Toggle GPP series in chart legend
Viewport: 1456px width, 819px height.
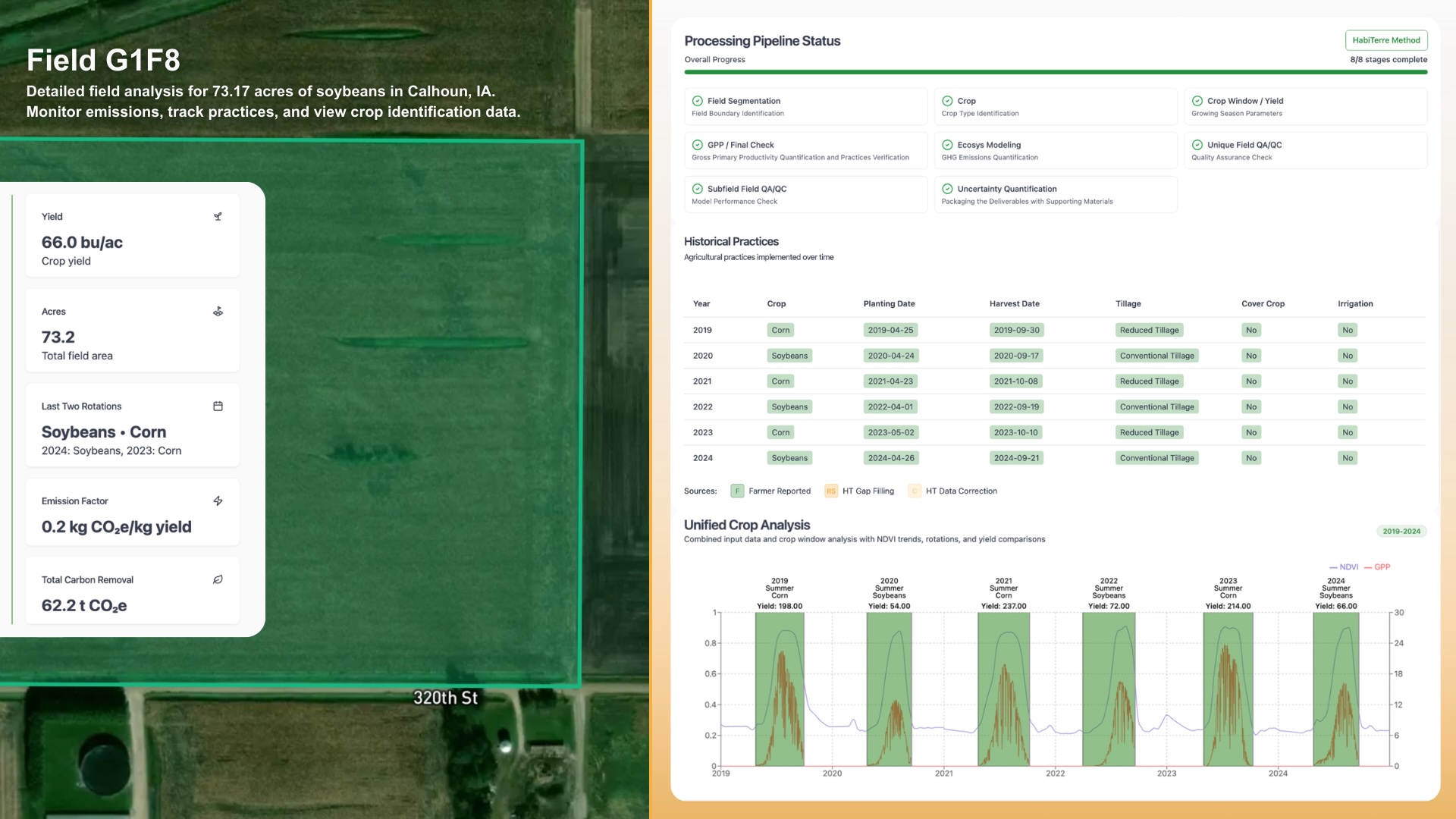(x=1377, y=567)
